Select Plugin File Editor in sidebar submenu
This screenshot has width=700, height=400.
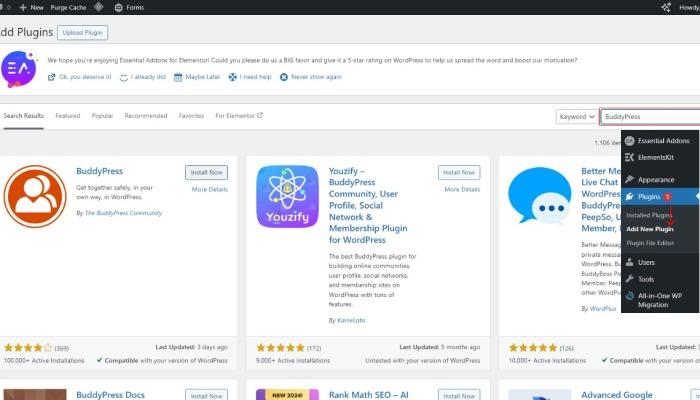(x=650, y=243)
